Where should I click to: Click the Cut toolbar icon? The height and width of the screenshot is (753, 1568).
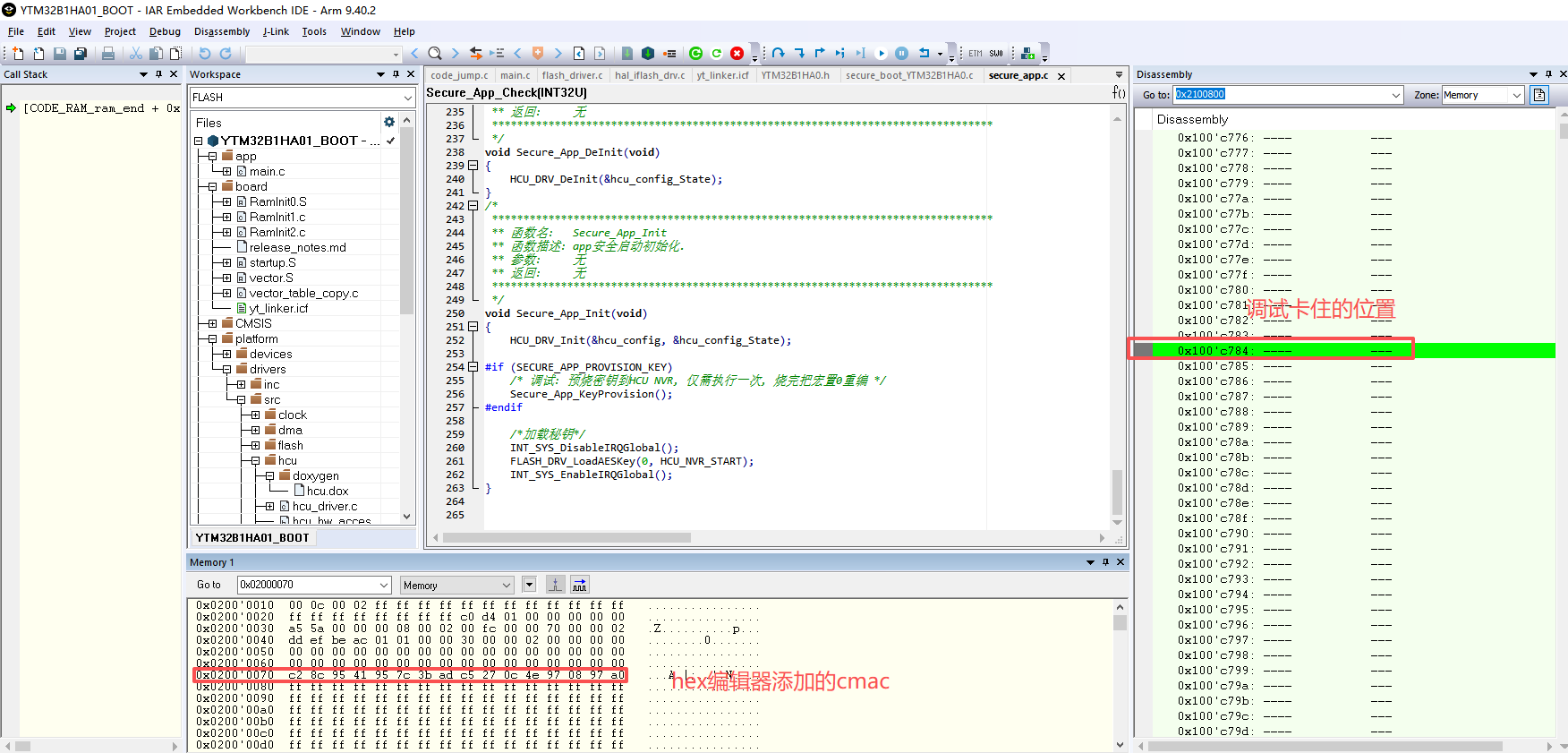point(136,54)
